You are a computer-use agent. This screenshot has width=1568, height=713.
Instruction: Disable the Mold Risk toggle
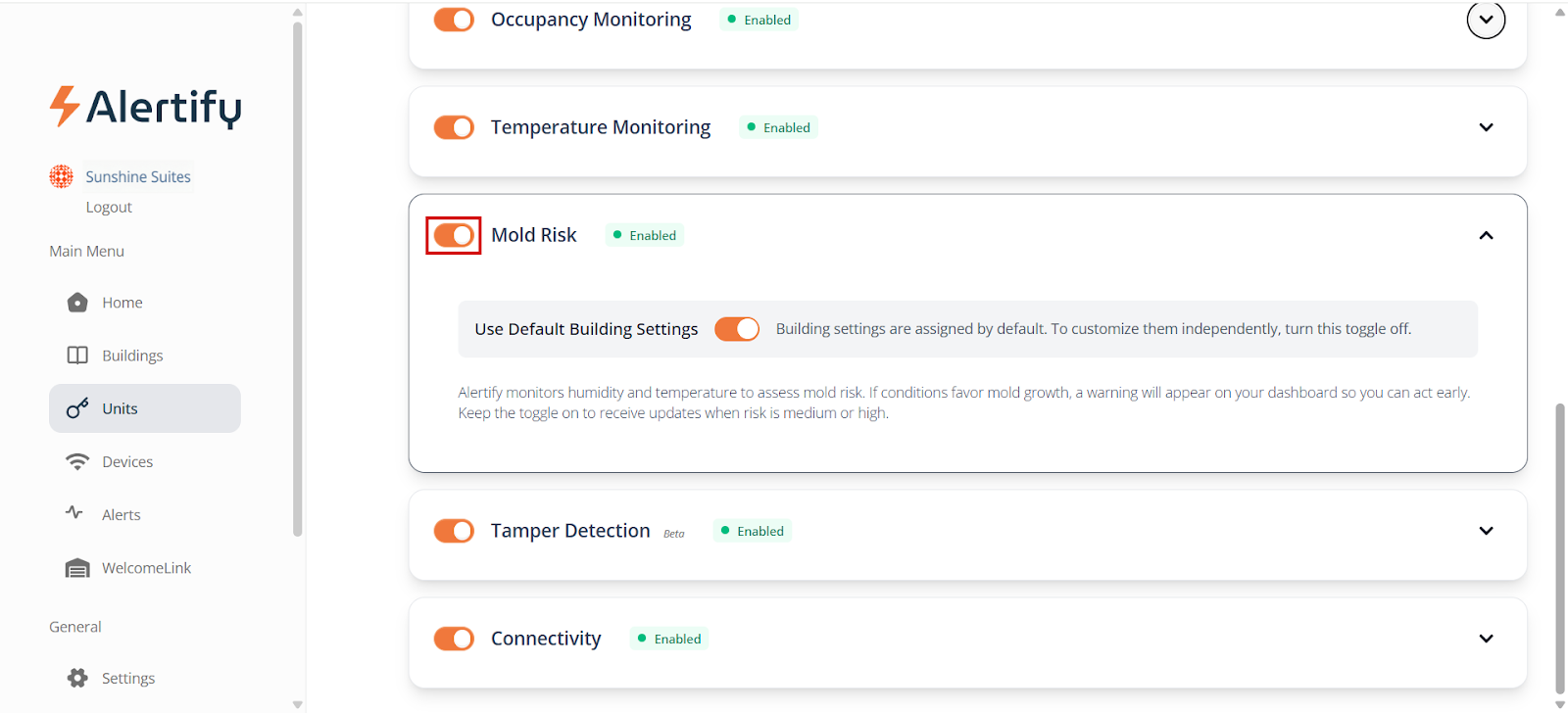tap(454, 235)
